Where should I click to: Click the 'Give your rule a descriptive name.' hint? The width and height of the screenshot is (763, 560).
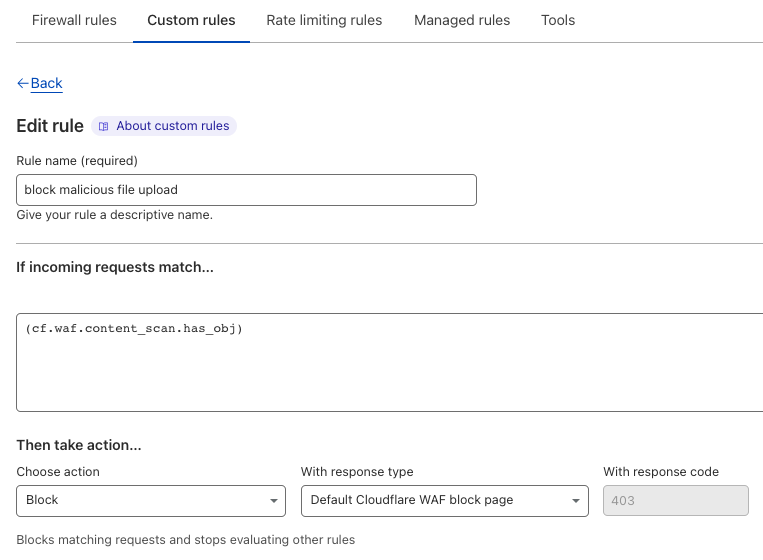[x=114, y=215]
